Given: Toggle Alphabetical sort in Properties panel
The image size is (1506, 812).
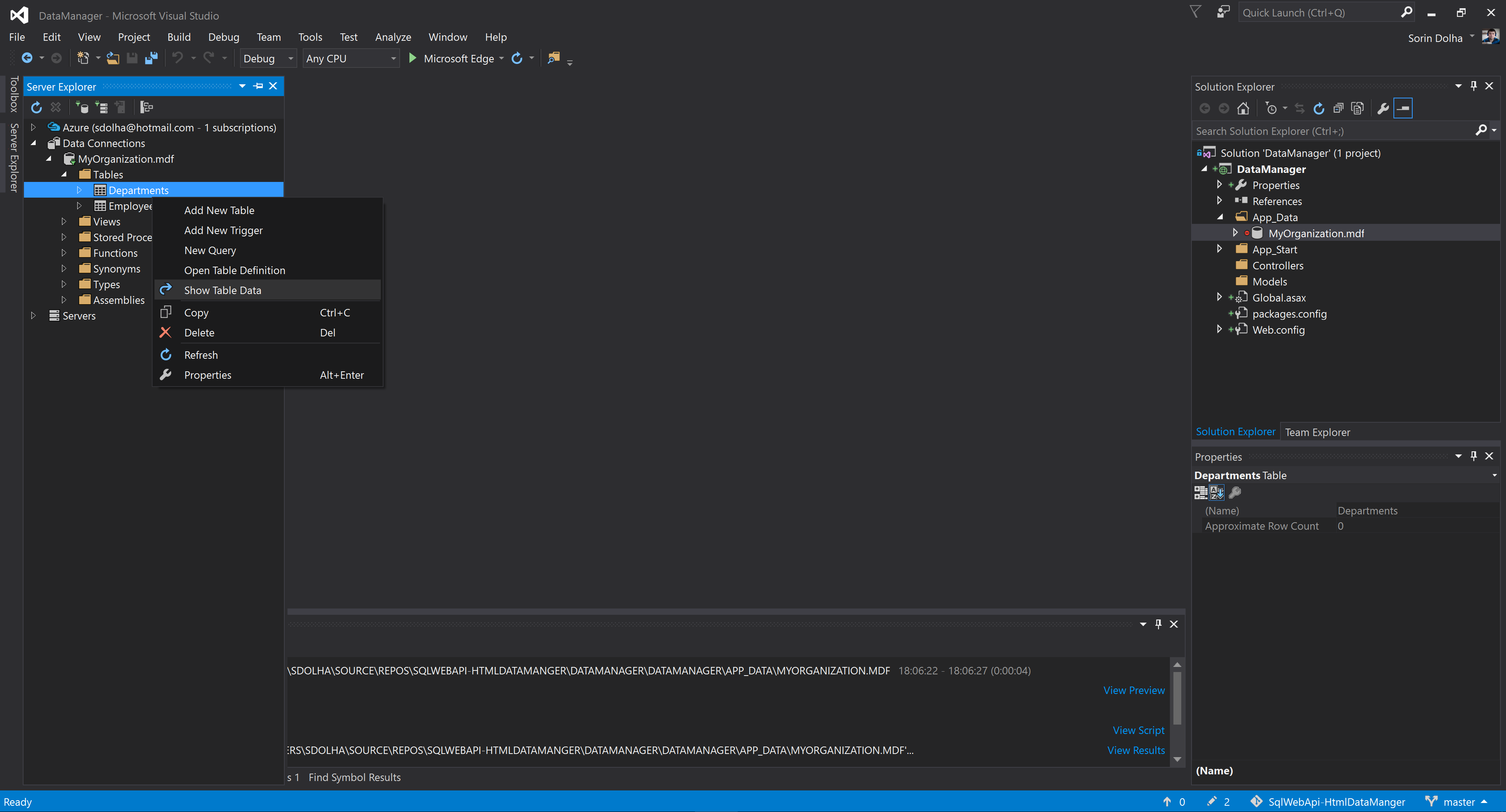Looking at the screenshot, I should [1216, 493].
